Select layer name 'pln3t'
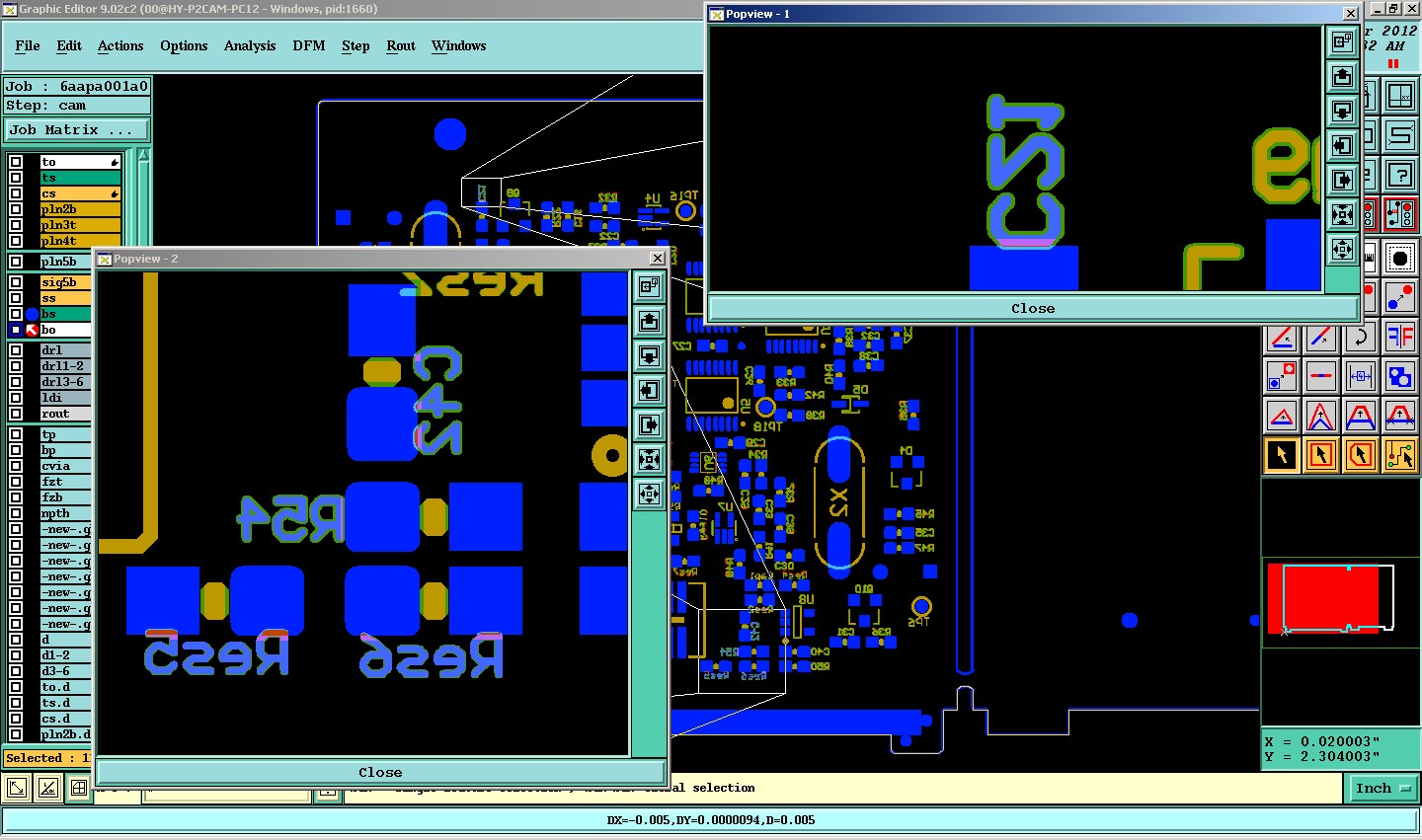The width and height of the screenshot is (1422, 840). tap(80, 225)
